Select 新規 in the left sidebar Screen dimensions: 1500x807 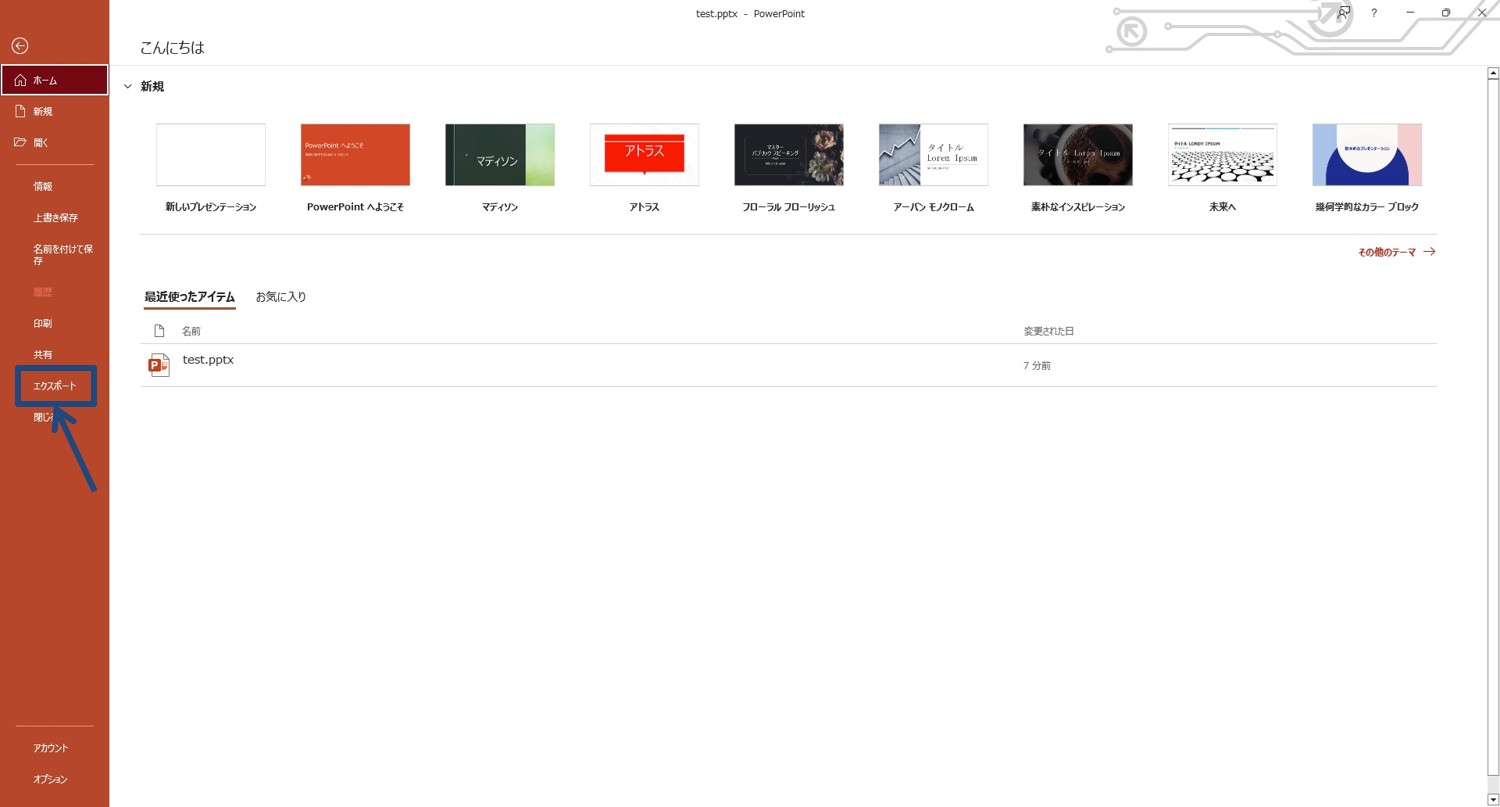click(x=42, y=112)
